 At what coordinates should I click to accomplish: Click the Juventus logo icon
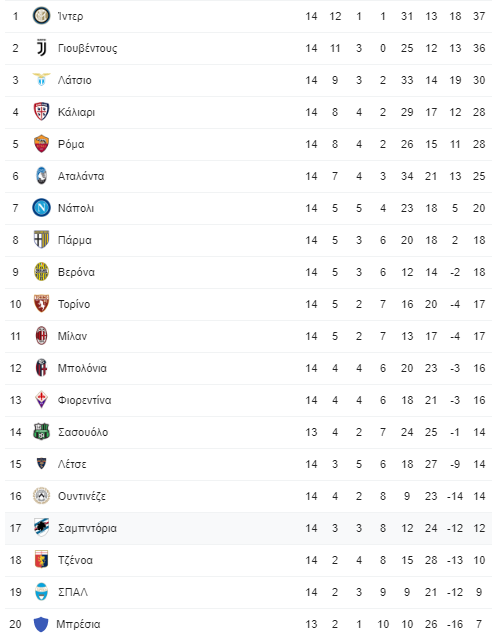41,48
